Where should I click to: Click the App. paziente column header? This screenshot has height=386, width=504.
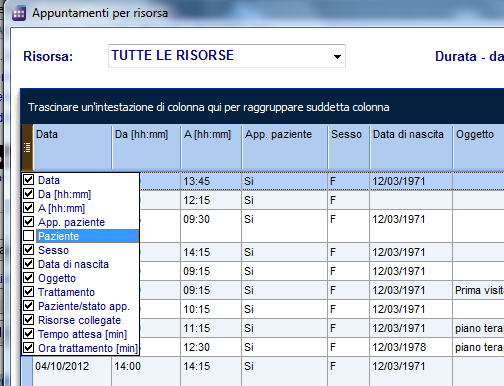(x=285, y=147)
